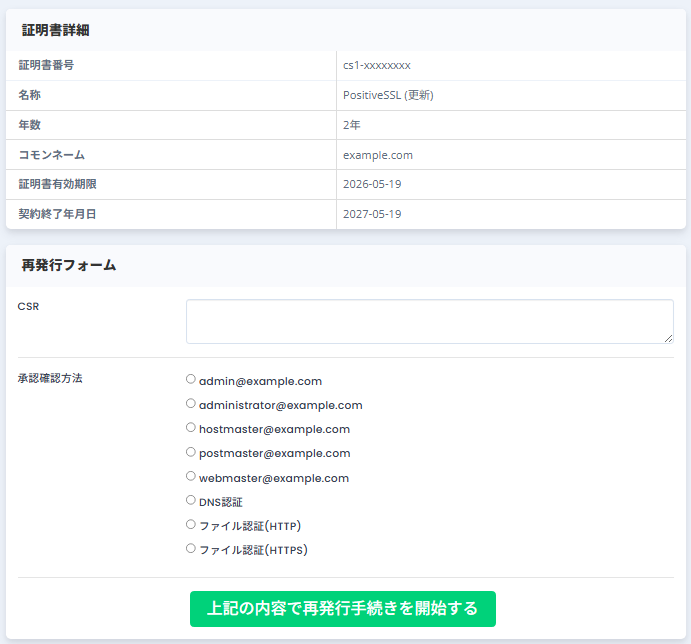The image size is (691, 644).
Task: Choose the ファイル認証(HTTPS) option
Action: tap(191, 548)
